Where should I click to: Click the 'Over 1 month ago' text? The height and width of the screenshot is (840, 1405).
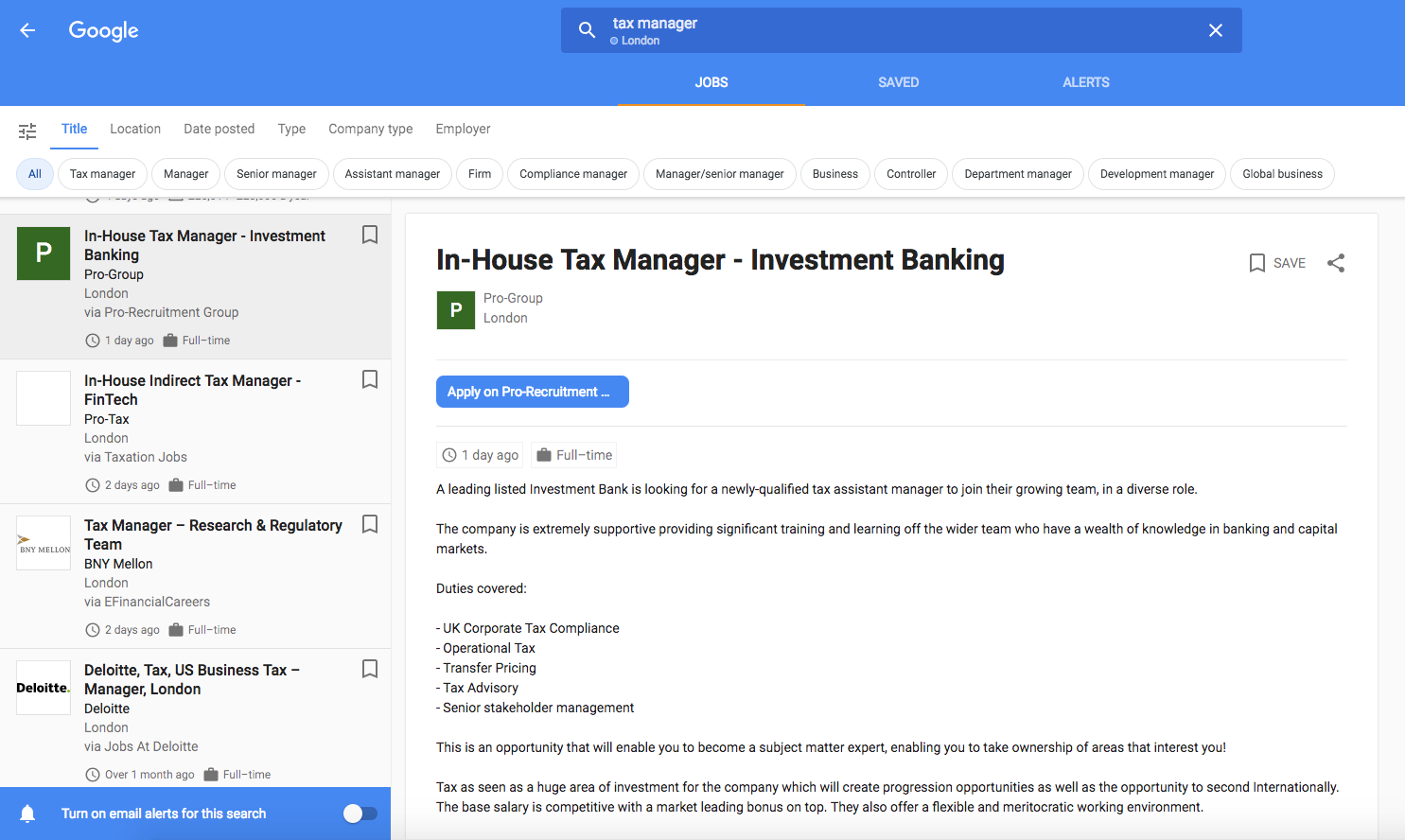tap(149, 775)
